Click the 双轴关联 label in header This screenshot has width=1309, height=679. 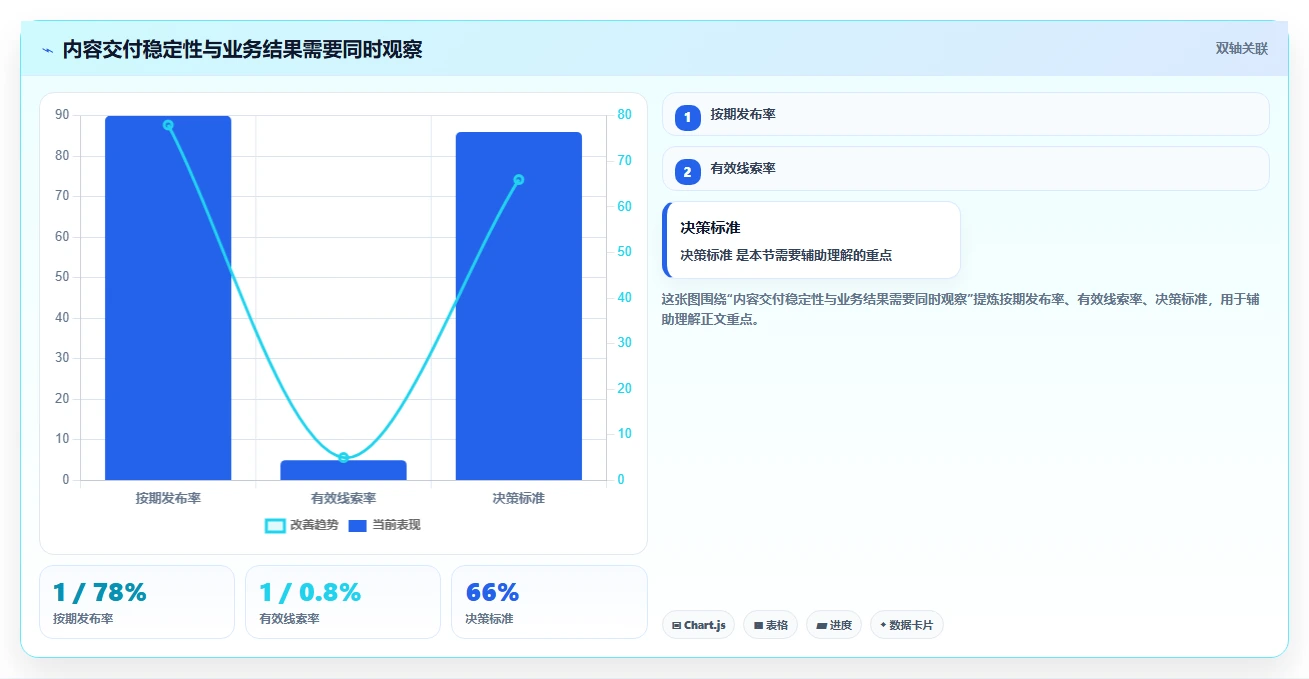coord(1242,48)
